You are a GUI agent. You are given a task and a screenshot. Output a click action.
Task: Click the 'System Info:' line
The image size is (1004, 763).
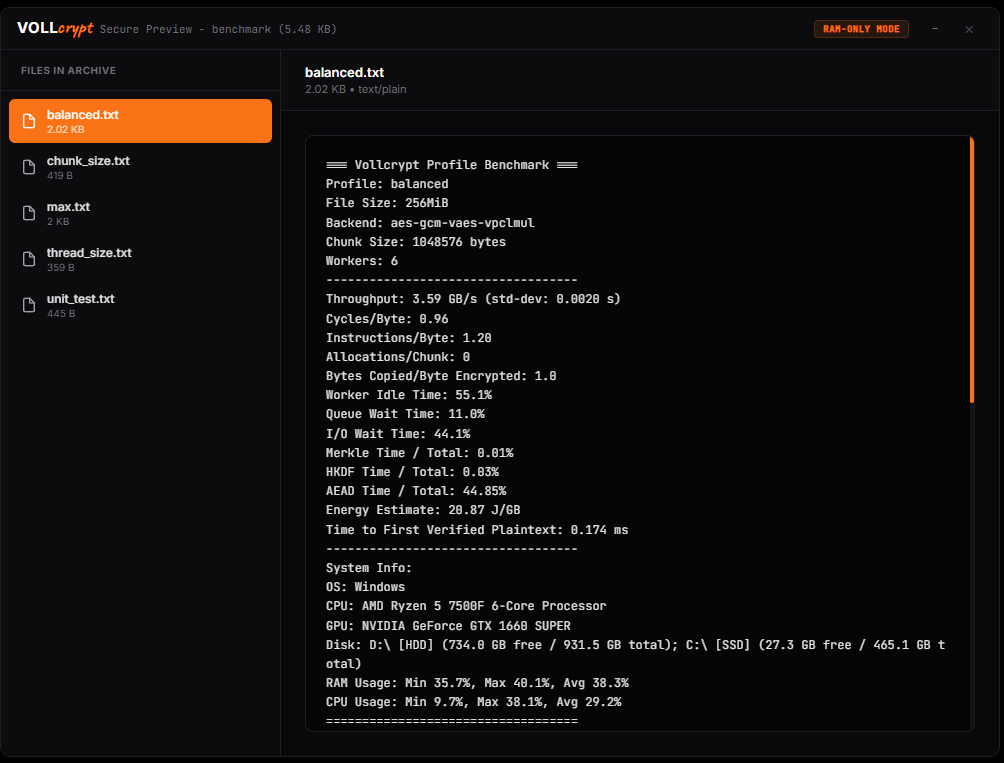tap(369, 568)
